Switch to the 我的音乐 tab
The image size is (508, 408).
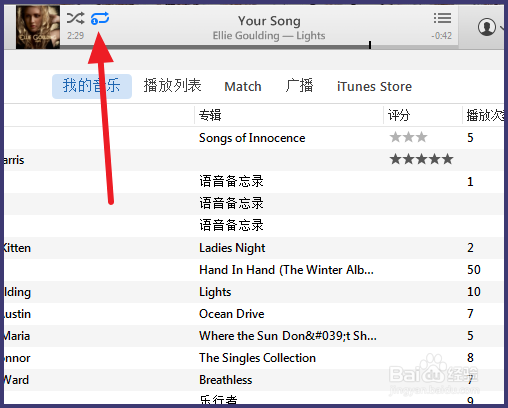92,86
